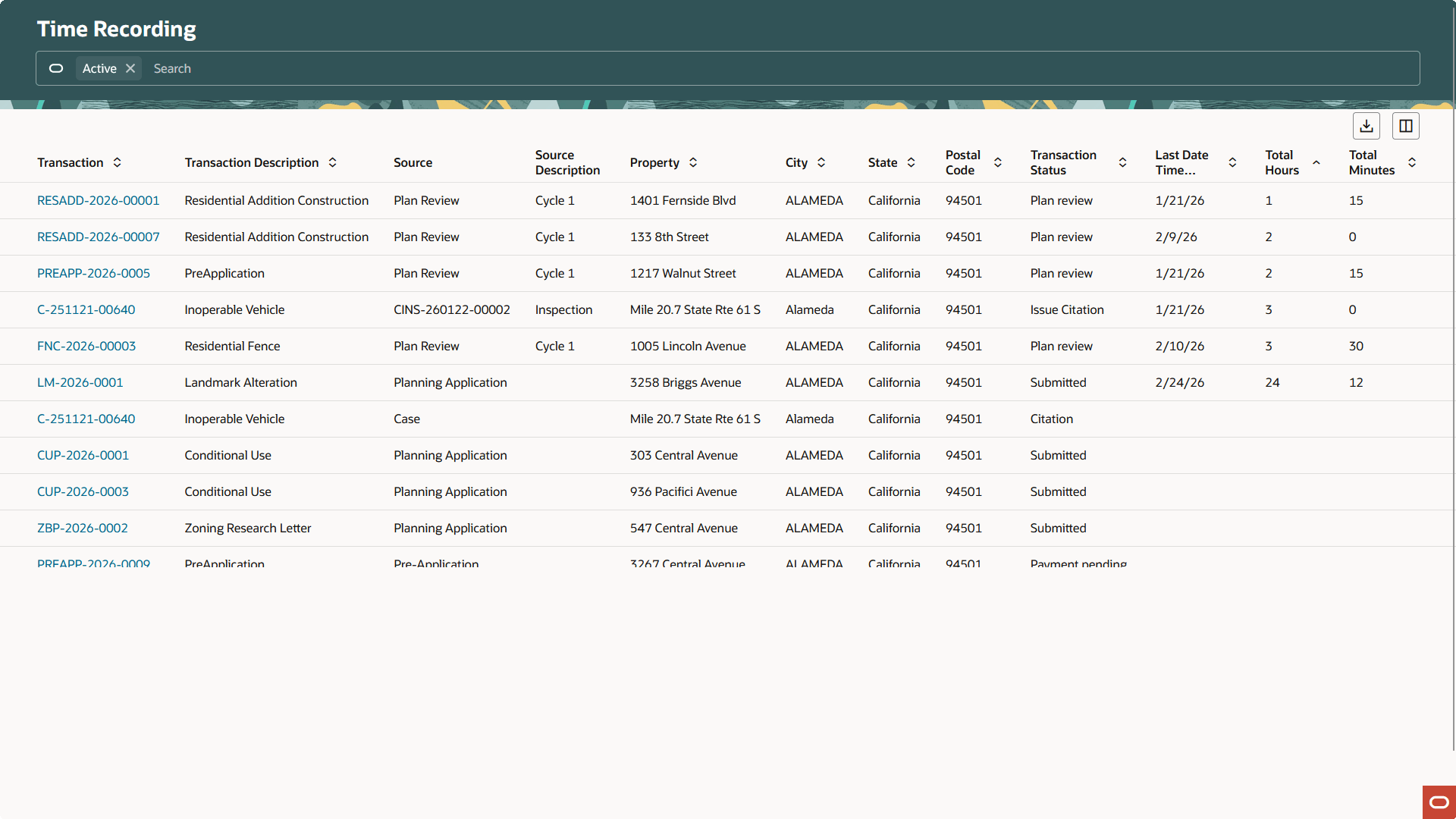Image resolution: width=1456 pixels, height=819 pixels.
Task: Open Inoperable Vehicle case C-251121-00640
Action: coord(86,419)
